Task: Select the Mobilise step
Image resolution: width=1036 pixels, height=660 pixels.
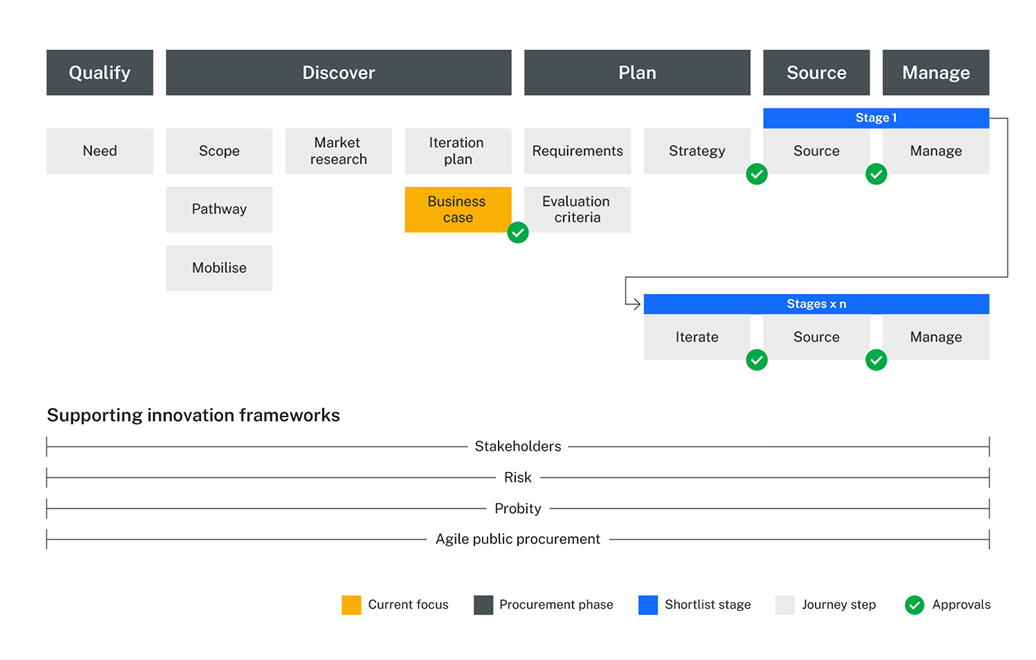Action: tap(219, 268)
